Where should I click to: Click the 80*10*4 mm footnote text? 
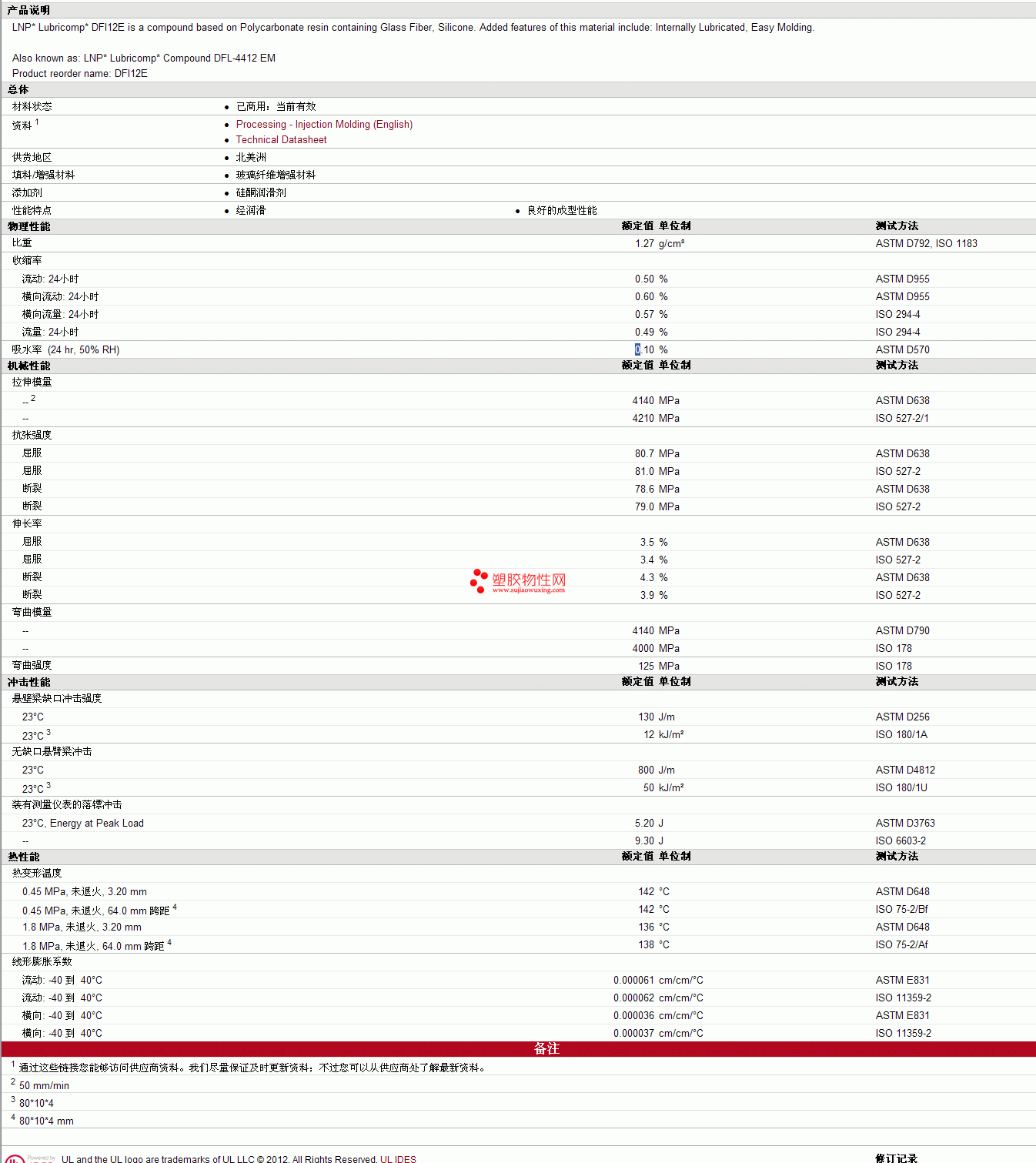pyautogui.click(x=46, y=1121)
